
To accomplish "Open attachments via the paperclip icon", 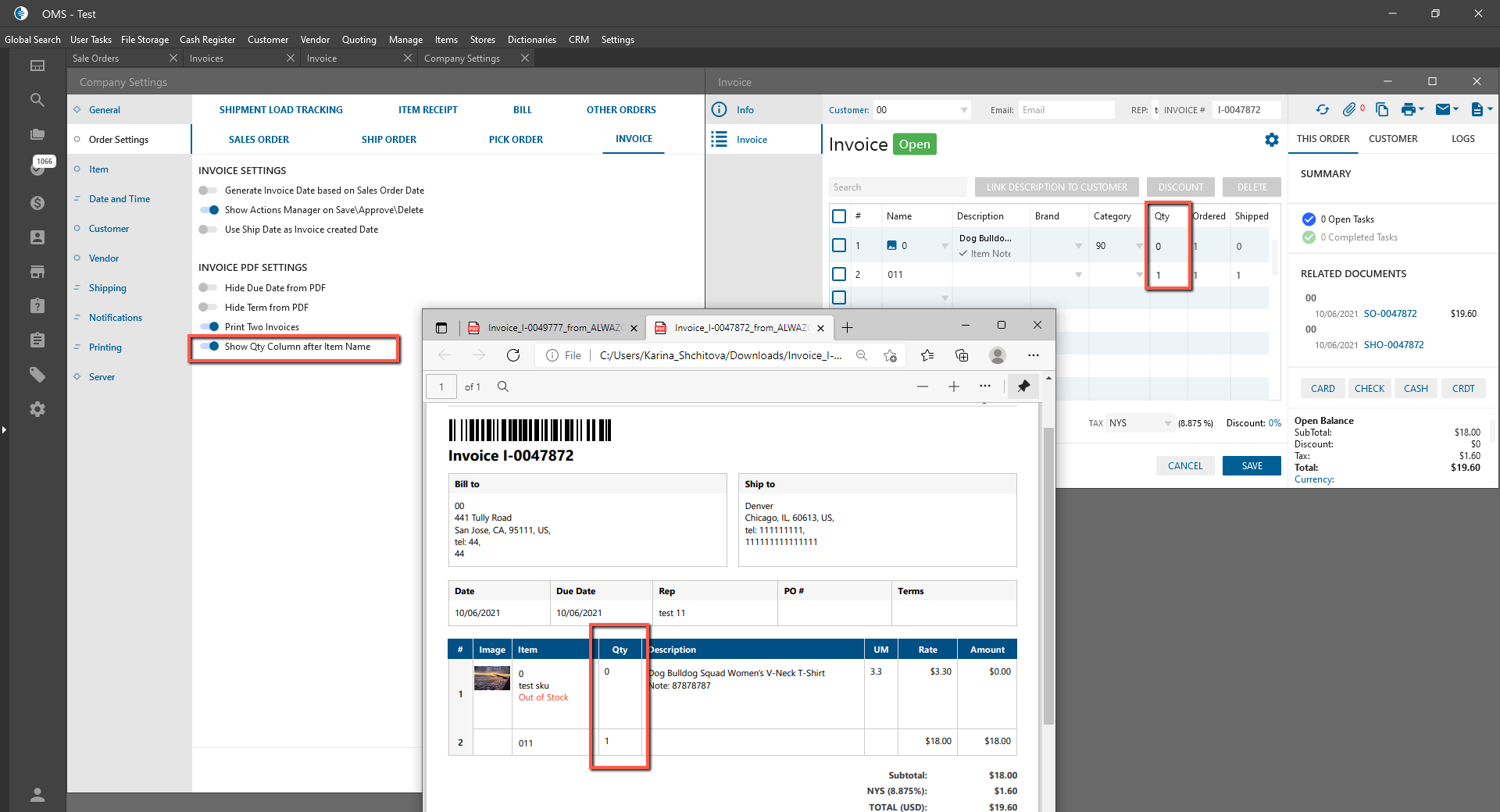I will point(1349,110).
